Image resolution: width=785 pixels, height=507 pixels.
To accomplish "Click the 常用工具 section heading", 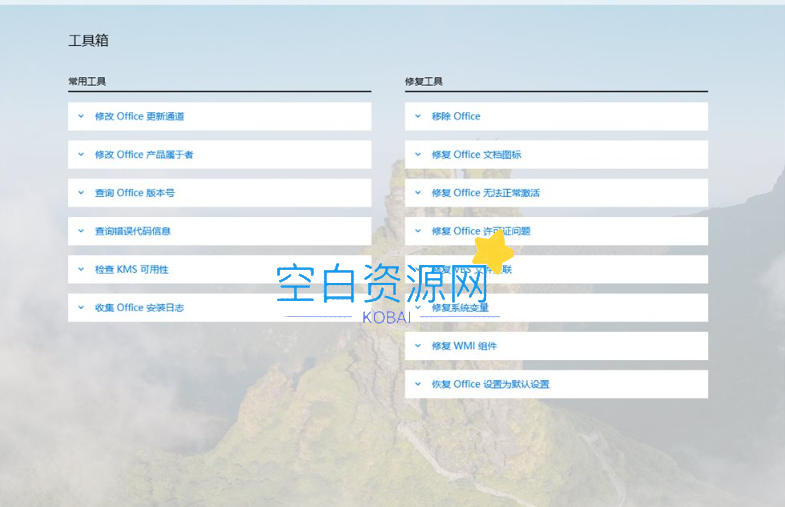I will [x=87, y=81].
